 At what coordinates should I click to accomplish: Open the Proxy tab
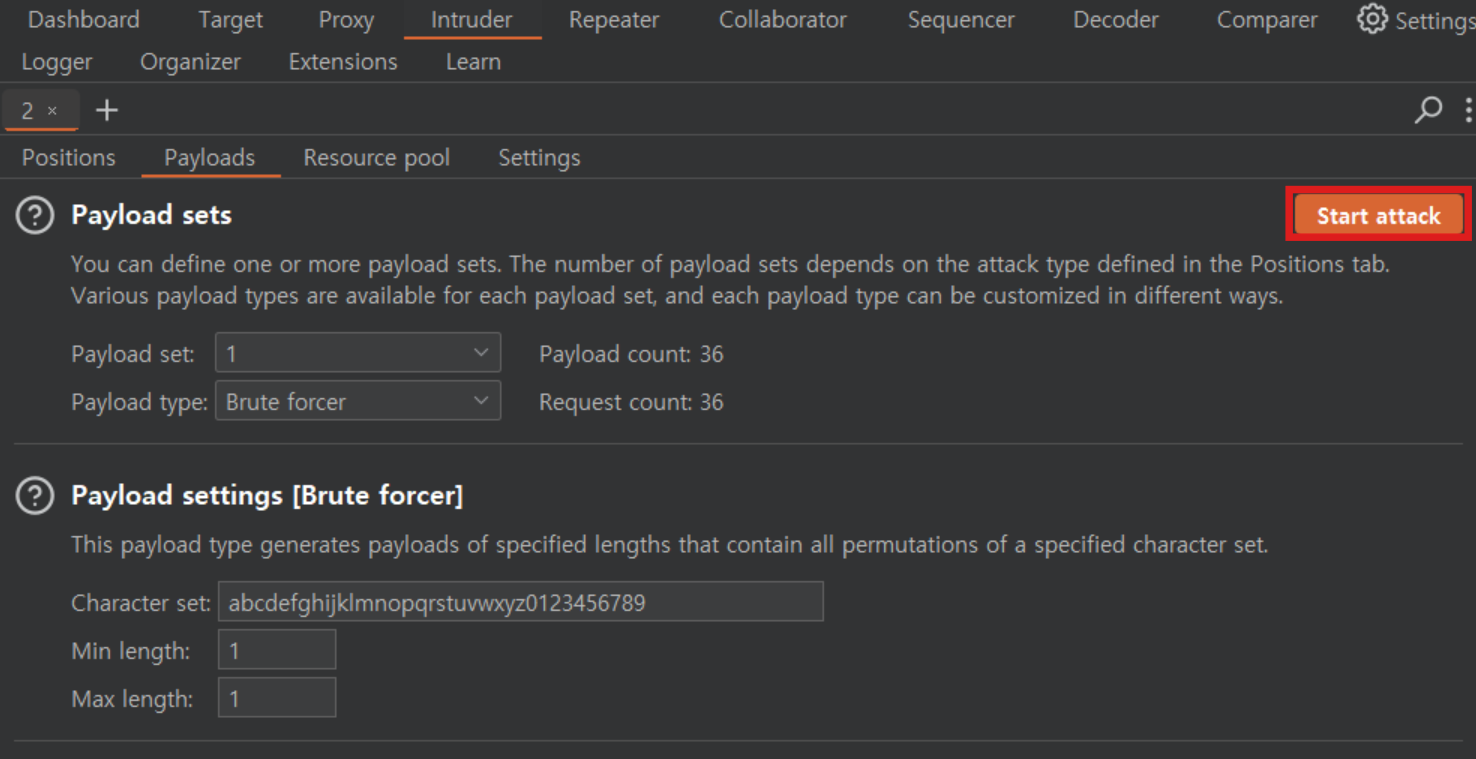346,20
